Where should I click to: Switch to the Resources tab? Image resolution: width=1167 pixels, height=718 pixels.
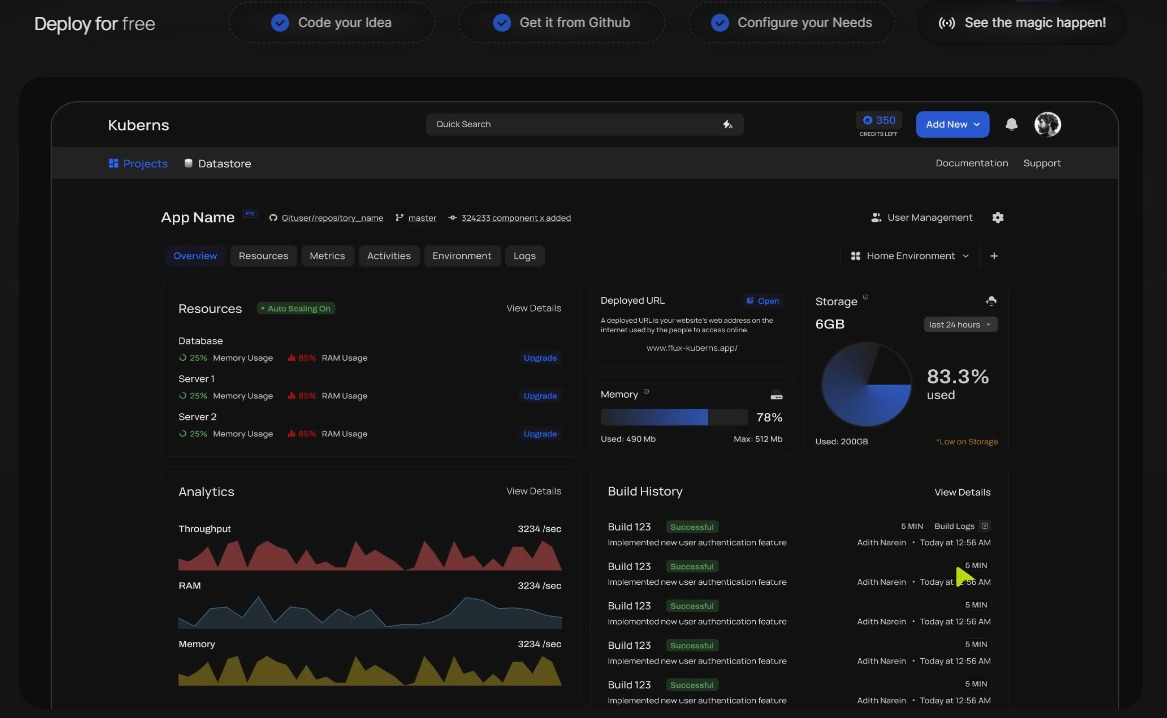click(x=263, y=256)
